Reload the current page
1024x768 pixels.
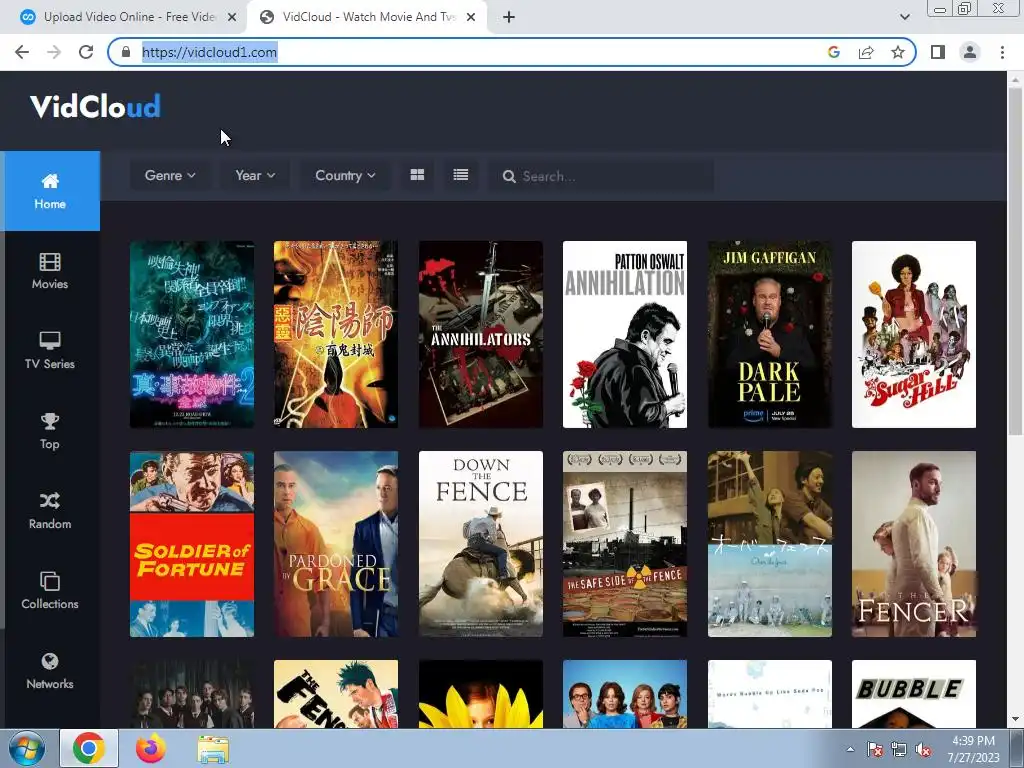tap(86, 52)
